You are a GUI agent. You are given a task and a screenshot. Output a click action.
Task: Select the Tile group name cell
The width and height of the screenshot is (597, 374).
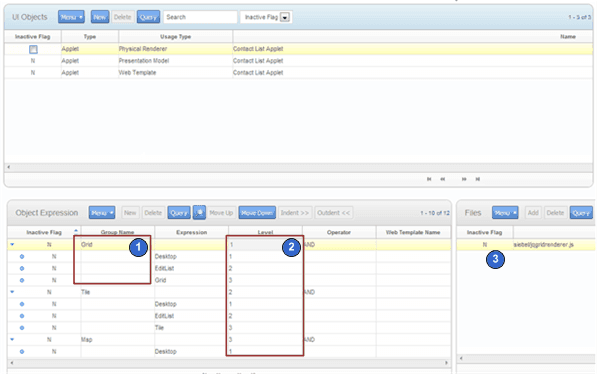tap(117, 292)
